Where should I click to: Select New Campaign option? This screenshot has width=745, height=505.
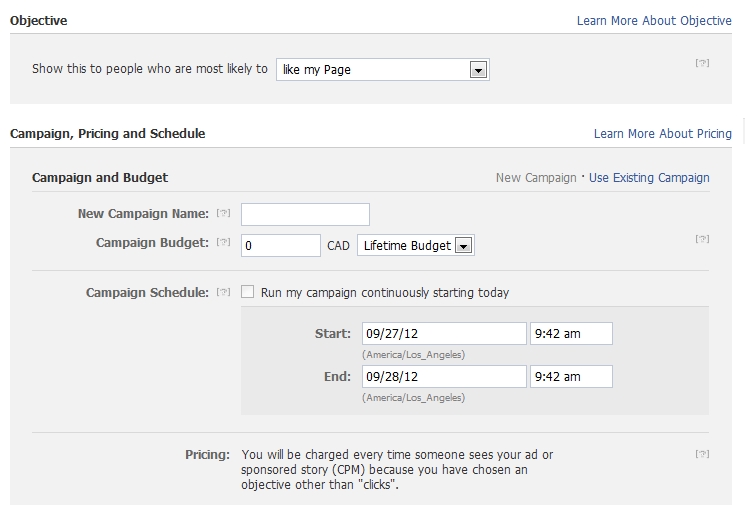(x=536, y=178)
